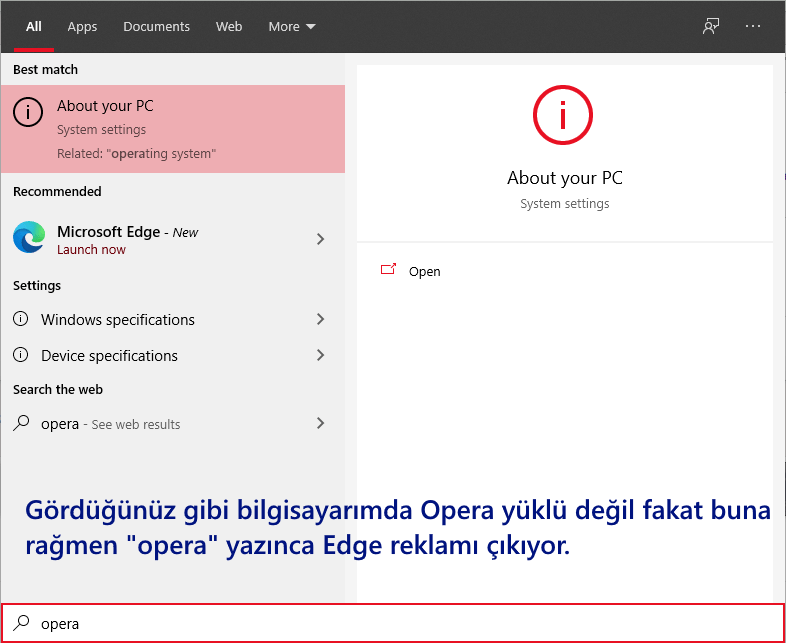The height and width of the screenshot is (643, 786).
Task: Select opera See web results
Action: pos(173,424)
